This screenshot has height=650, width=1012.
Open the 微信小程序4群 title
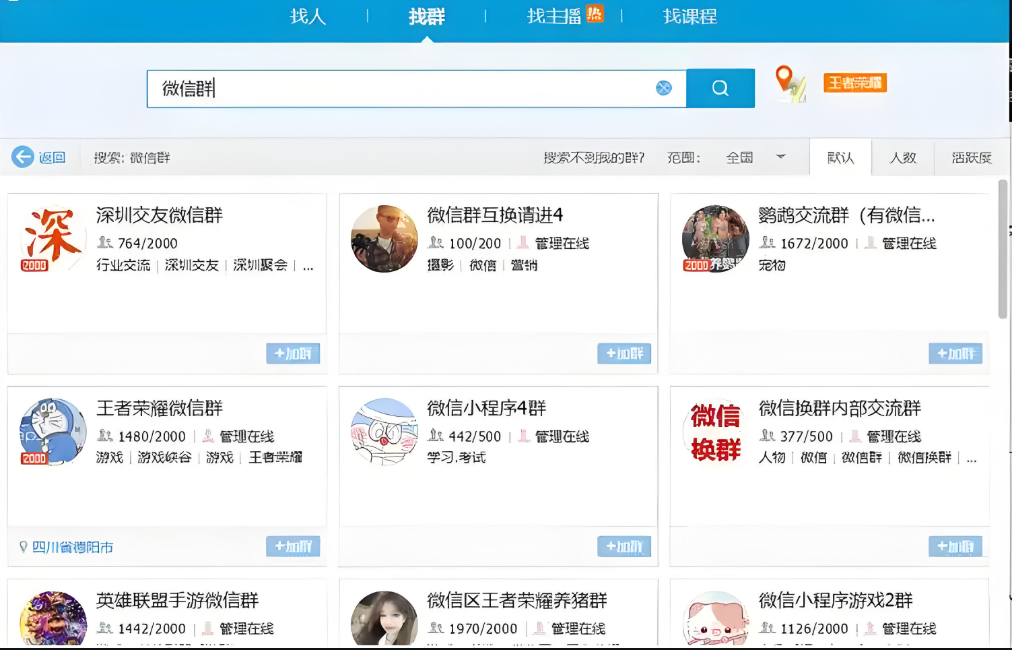(x=487, y=408)
